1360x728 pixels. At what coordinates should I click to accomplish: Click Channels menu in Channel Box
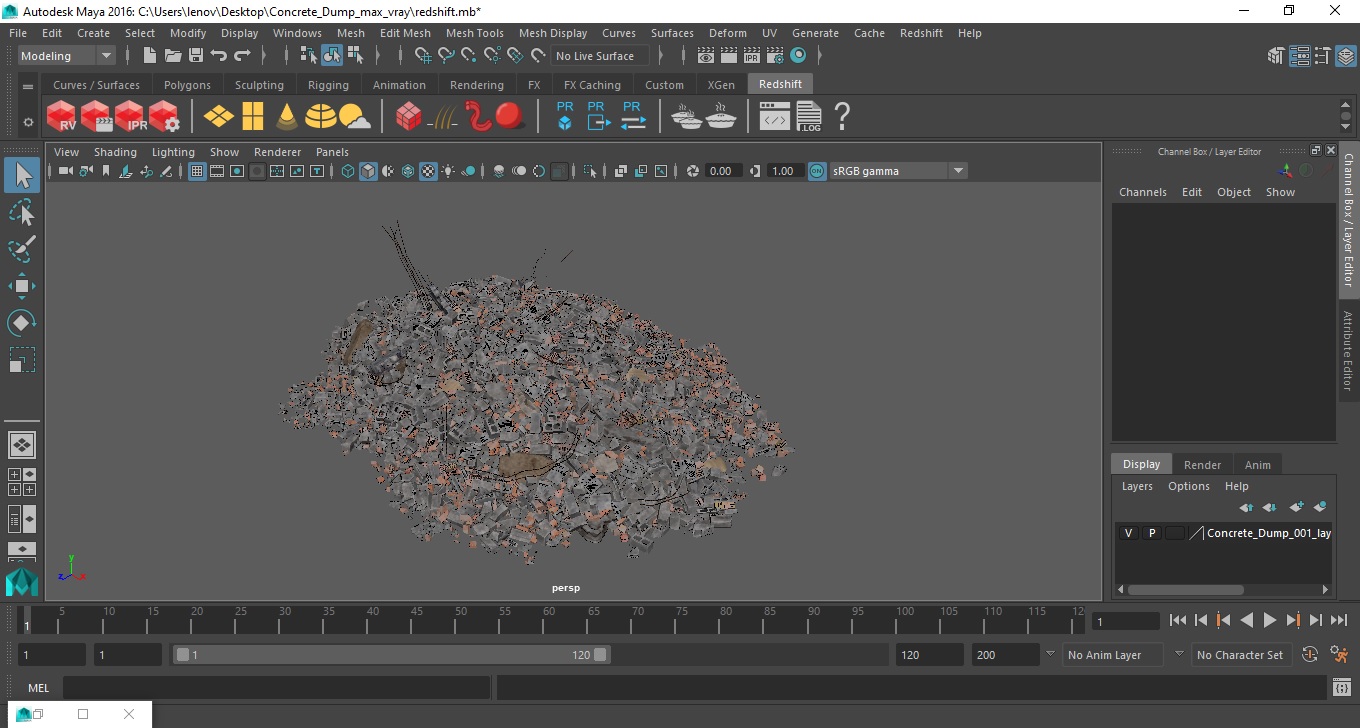pos(1142,192)
